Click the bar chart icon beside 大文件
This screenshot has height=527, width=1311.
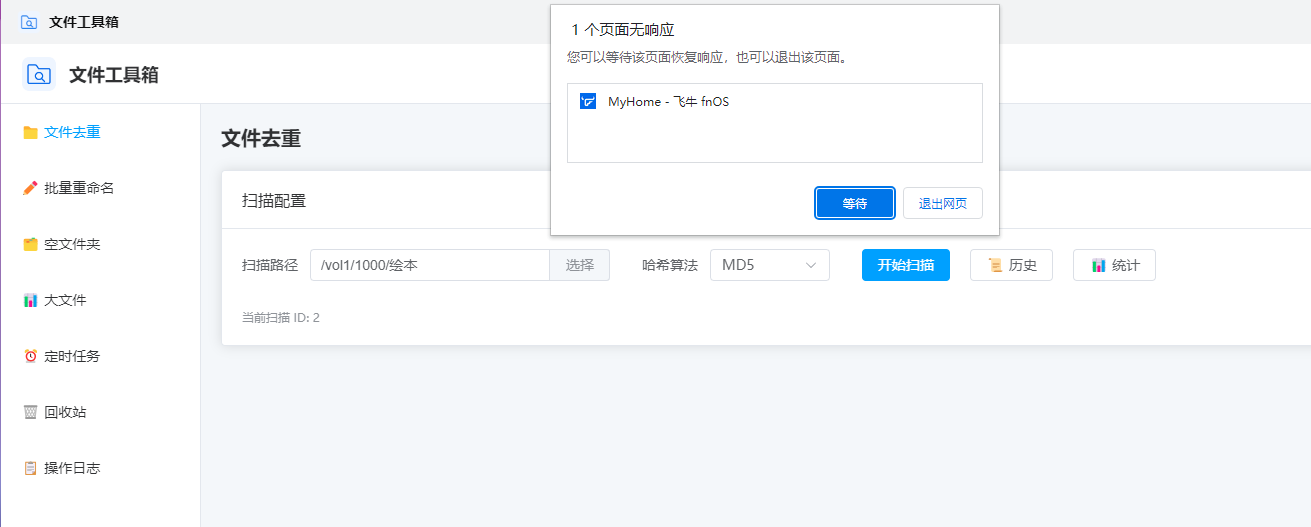click(30, 300)
